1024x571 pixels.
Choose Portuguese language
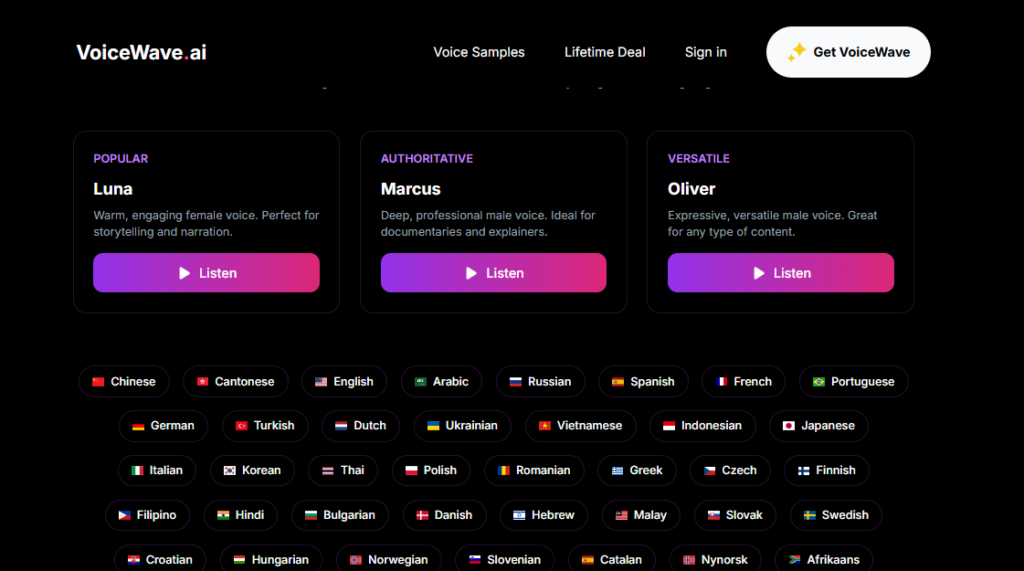pyautogui.click(x=854, y=382)
